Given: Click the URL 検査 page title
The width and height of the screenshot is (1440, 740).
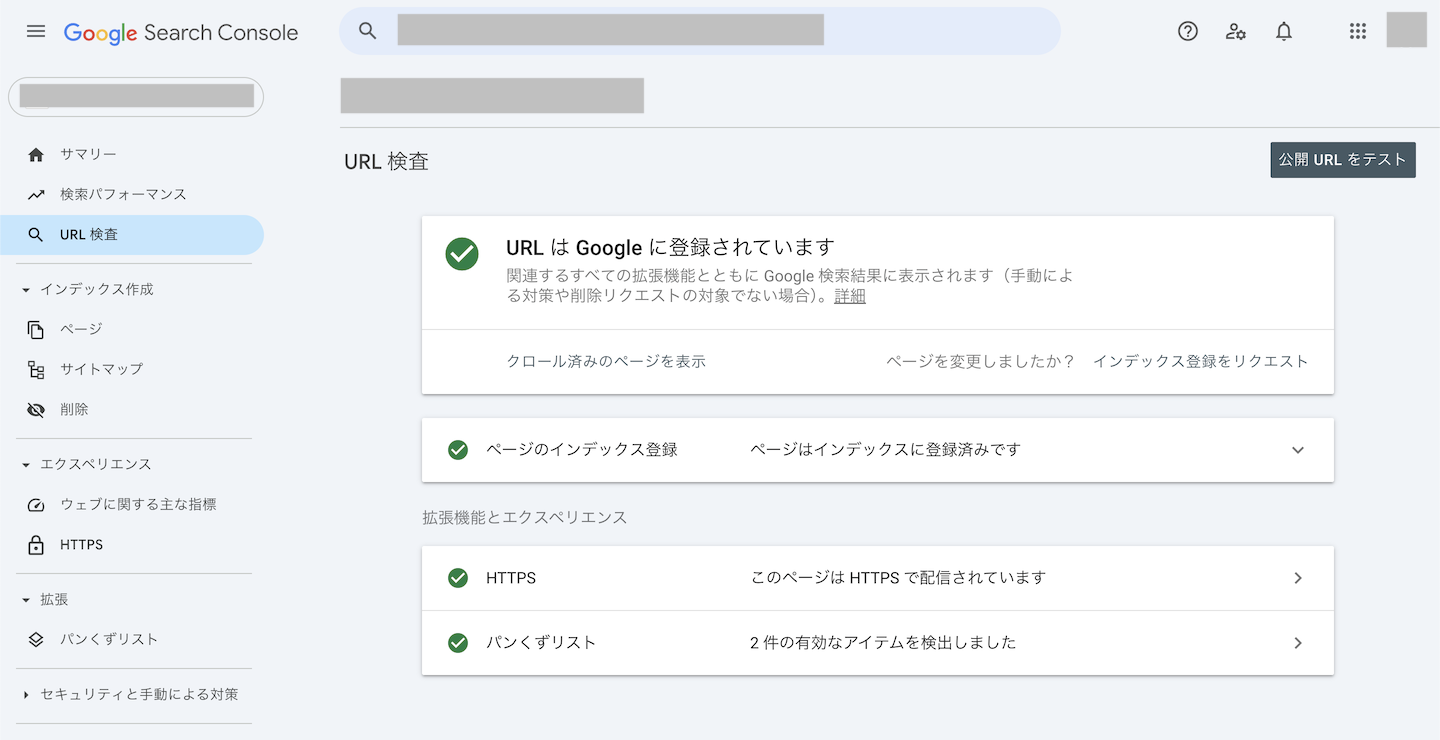Looking at the screenshot, I should tap(386, 161).
